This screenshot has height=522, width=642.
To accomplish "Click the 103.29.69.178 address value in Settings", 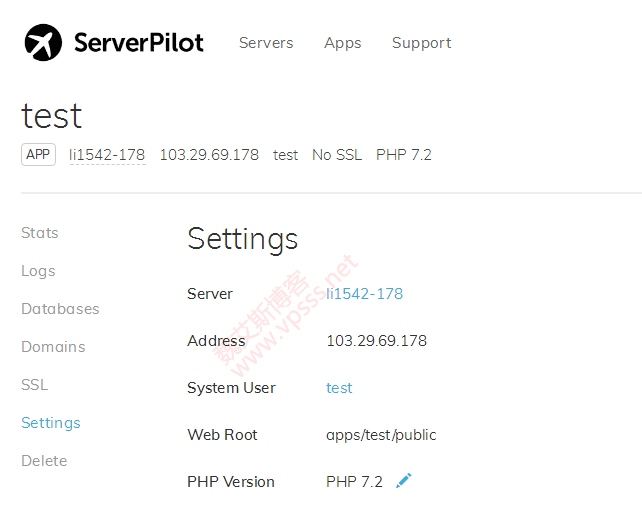I will coord(376,341).
